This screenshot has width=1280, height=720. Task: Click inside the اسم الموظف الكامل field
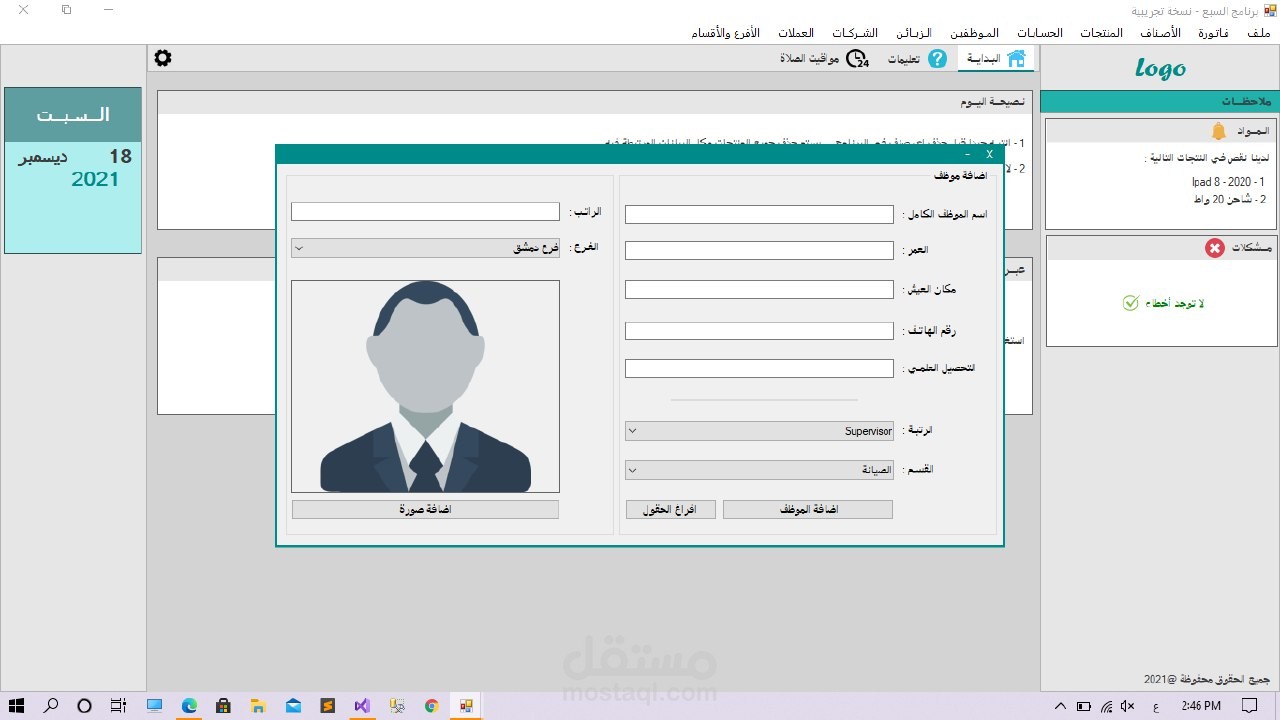[x=758, y=214]
